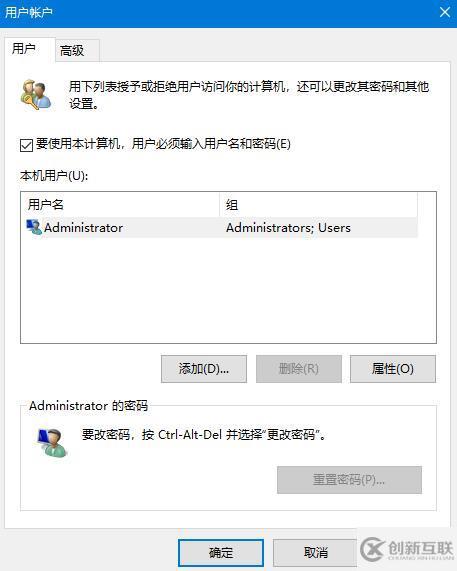Click the 重置密码(P)... button
This screenshot has height=571, width=457.
tap(349, 480)
